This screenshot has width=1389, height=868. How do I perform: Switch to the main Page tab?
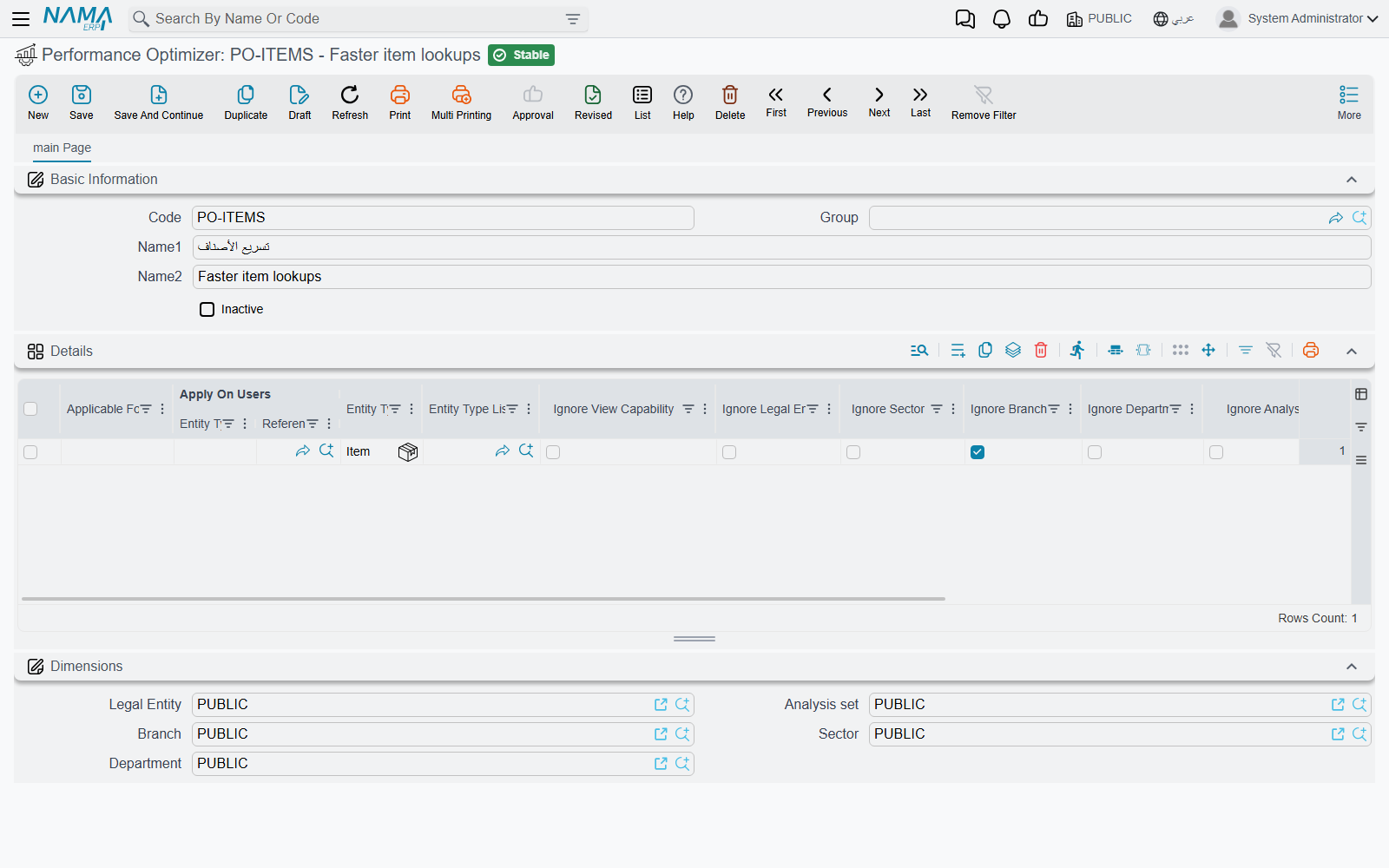point(62,148)
